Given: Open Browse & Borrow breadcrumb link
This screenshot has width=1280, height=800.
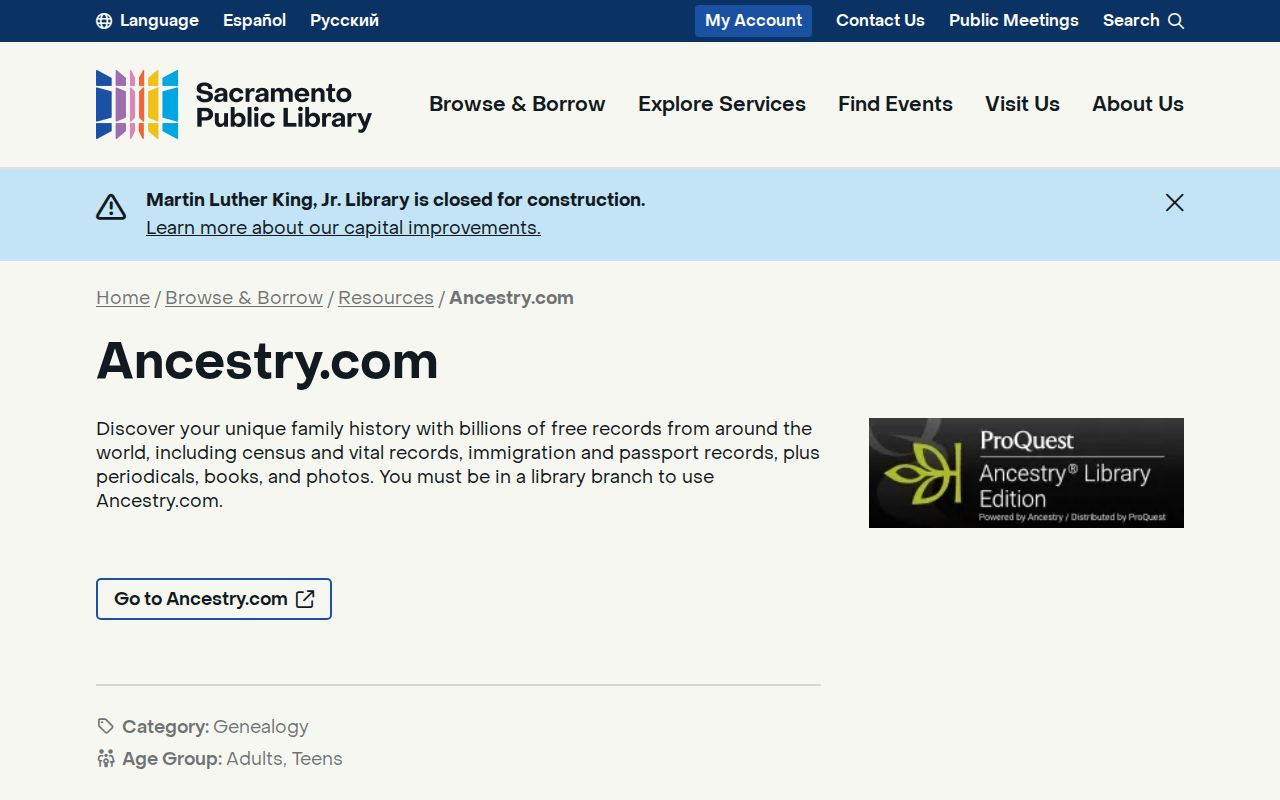Looking at the screenshot, I should pos(244,298).
